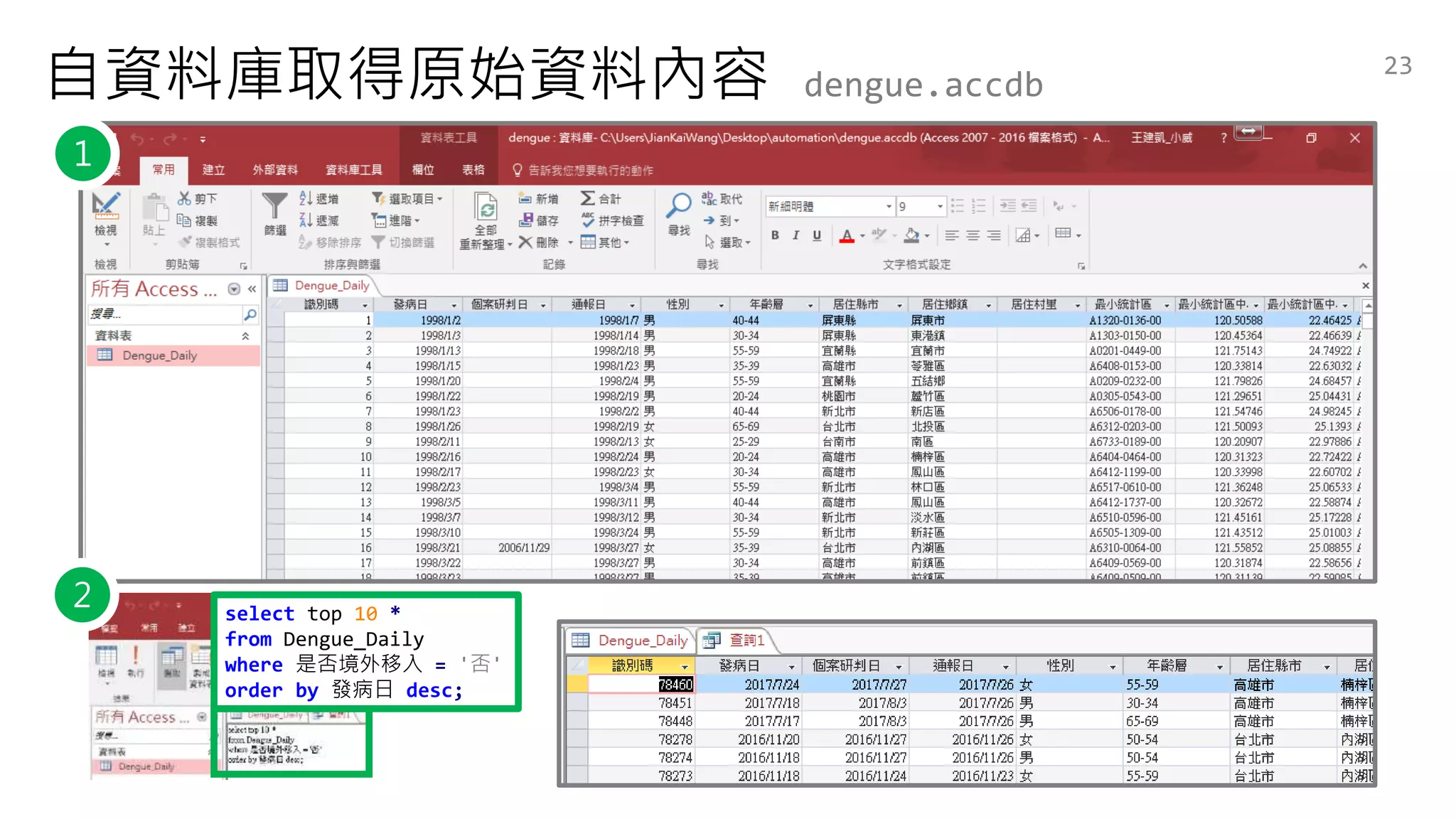
Task: Click the 複製格式 (Format Painter) icon
Action: (x=186, y=242)
